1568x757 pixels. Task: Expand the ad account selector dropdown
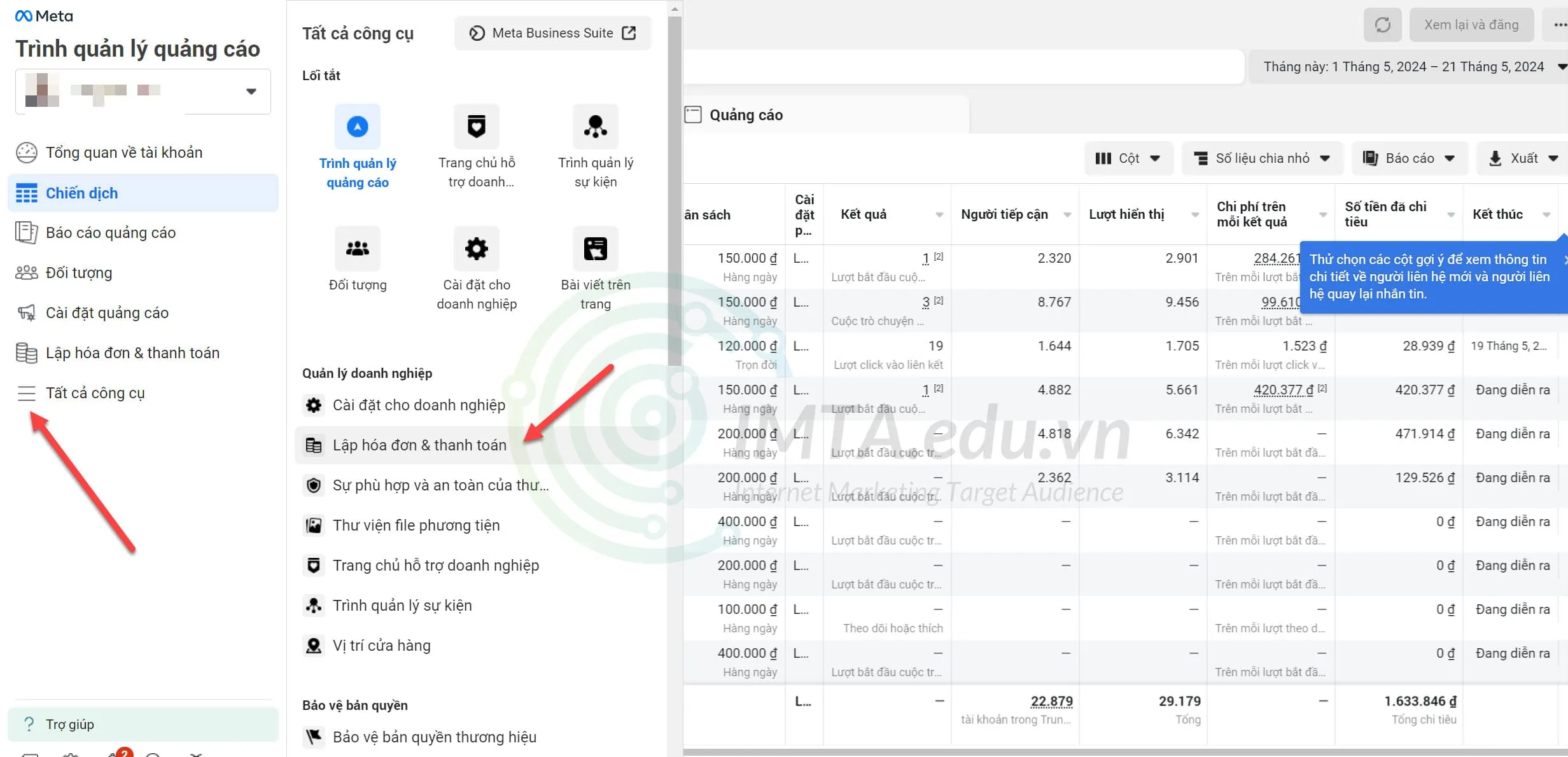click(250, 91)
